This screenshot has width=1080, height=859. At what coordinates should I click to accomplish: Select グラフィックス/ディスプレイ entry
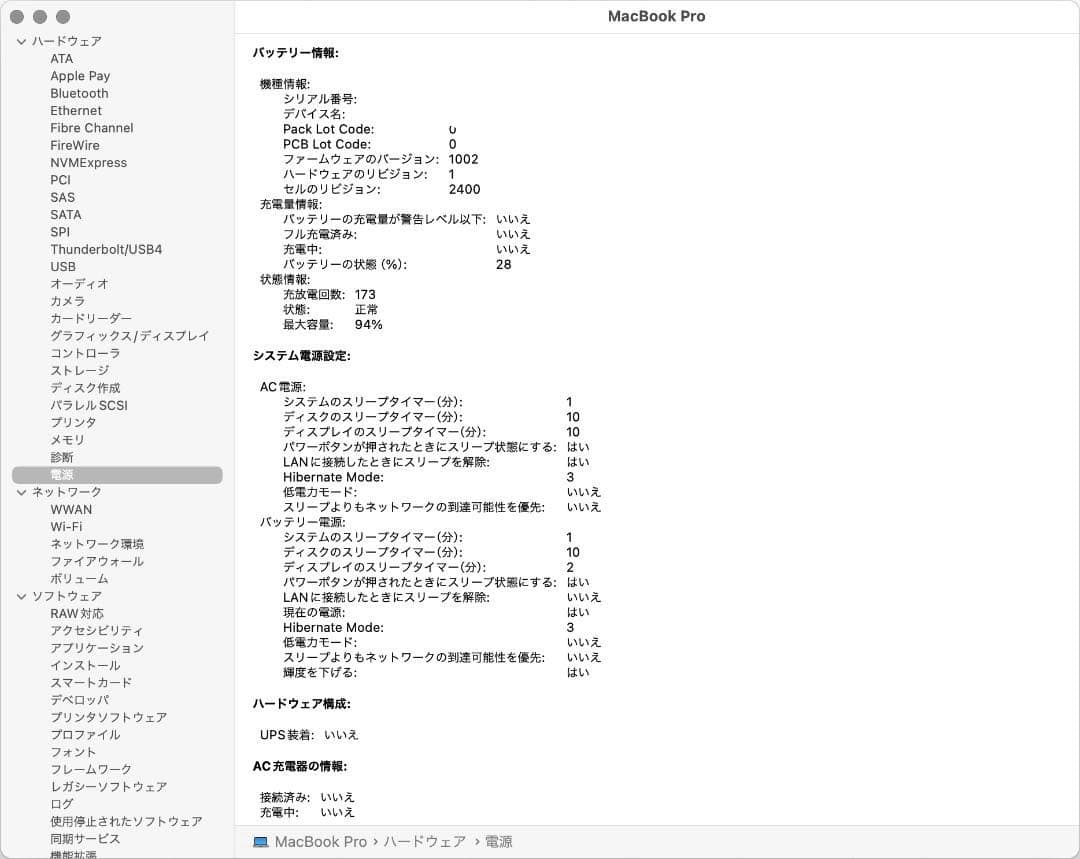pyautogui.click(x=131, y=336)
